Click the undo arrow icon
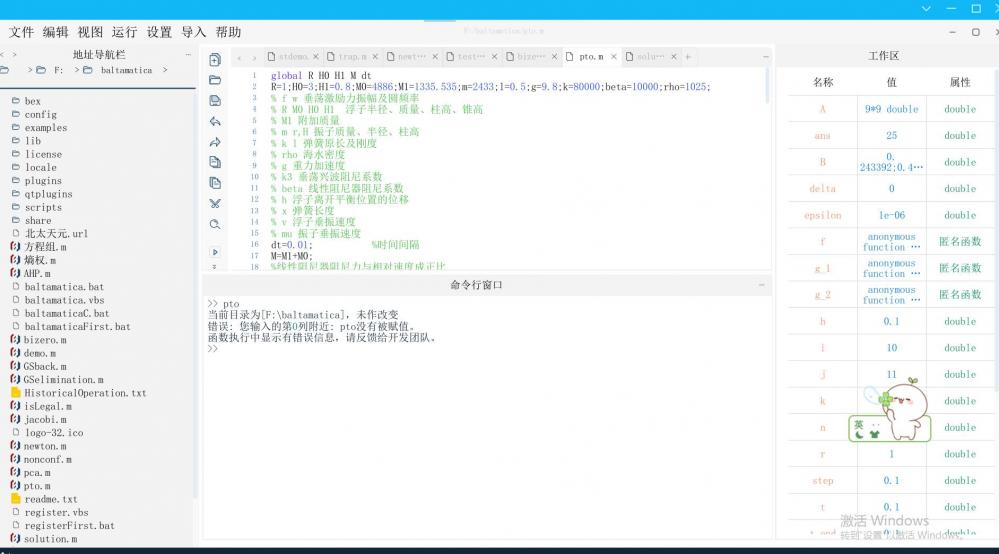This screenshot has width=999, height=554. coord(215,122)
